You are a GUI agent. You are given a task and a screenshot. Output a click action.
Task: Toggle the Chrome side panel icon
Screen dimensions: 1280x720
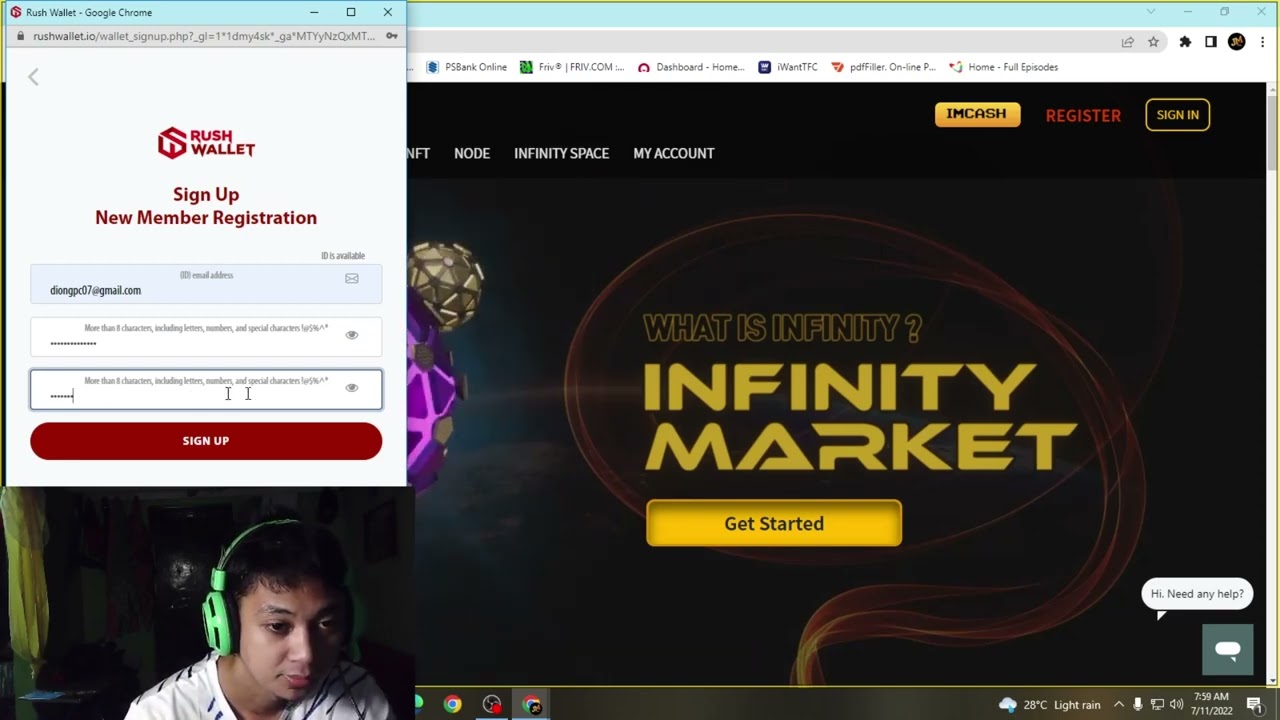1211,42
